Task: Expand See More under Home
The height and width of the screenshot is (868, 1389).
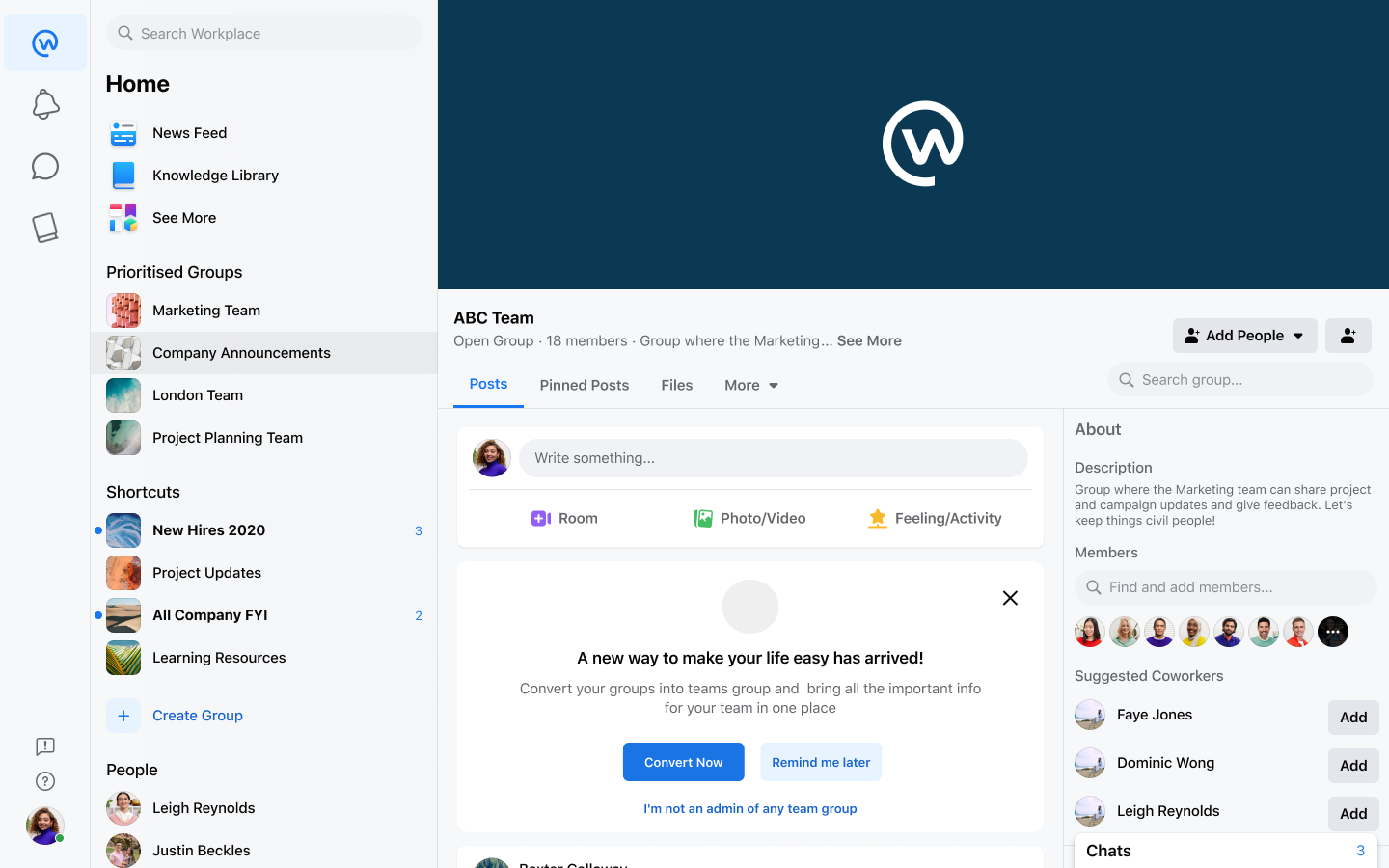Action: [184, 218]
